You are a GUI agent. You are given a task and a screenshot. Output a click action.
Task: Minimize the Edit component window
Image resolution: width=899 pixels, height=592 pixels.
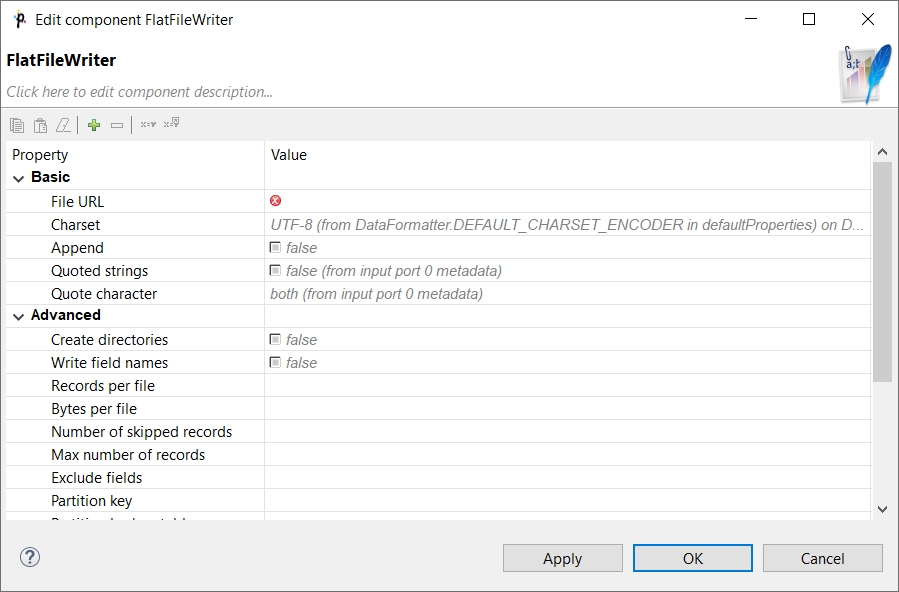751,19
